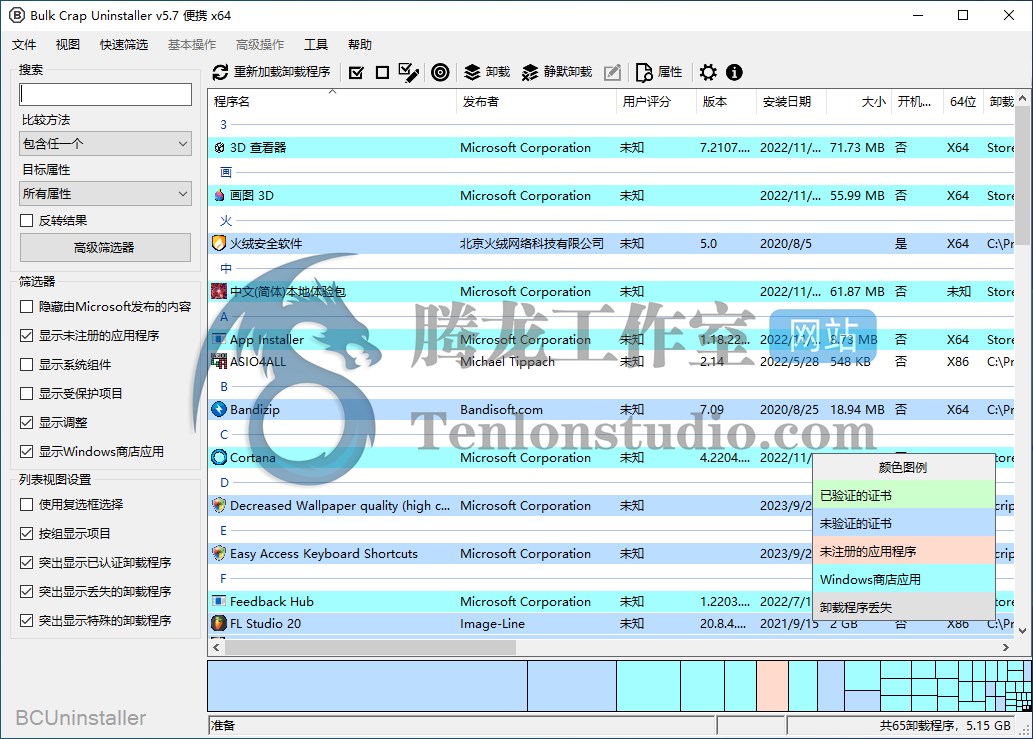Viewport: 1033px width, 739px height.
Task: Click the 画图 3D app icon
Action: pyautogui.click(x=219, y=196)
